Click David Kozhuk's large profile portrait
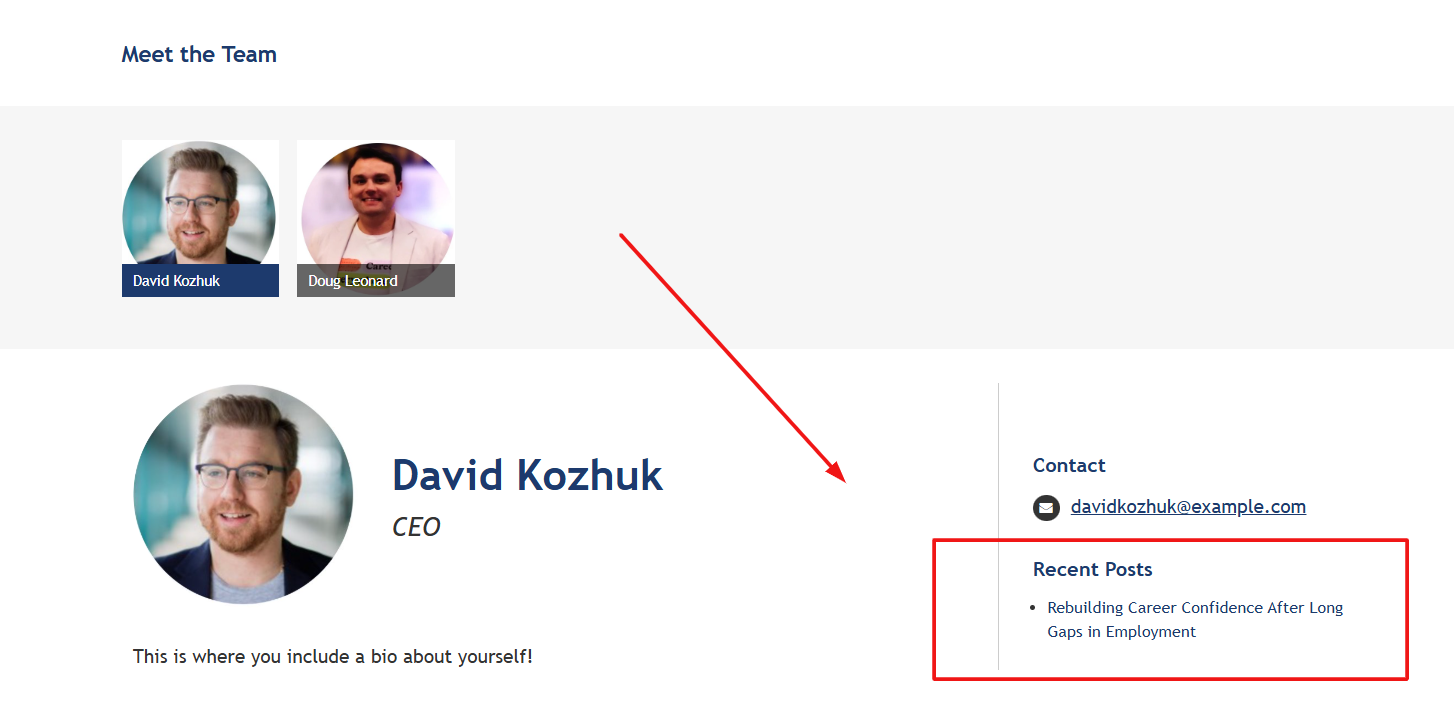This screenshot has width=1454, height=710. click(243, 494)
